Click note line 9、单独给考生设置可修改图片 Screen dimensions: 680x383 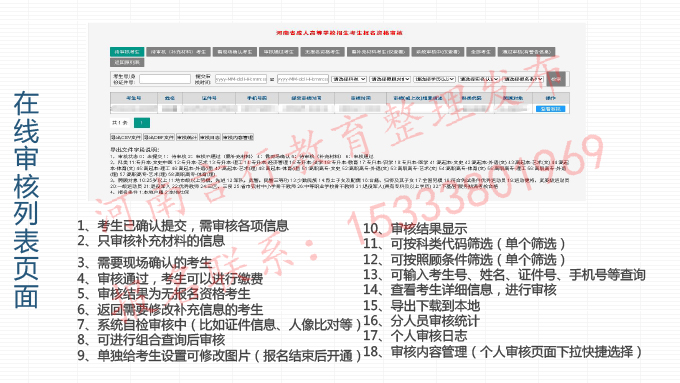click(219, 356)
